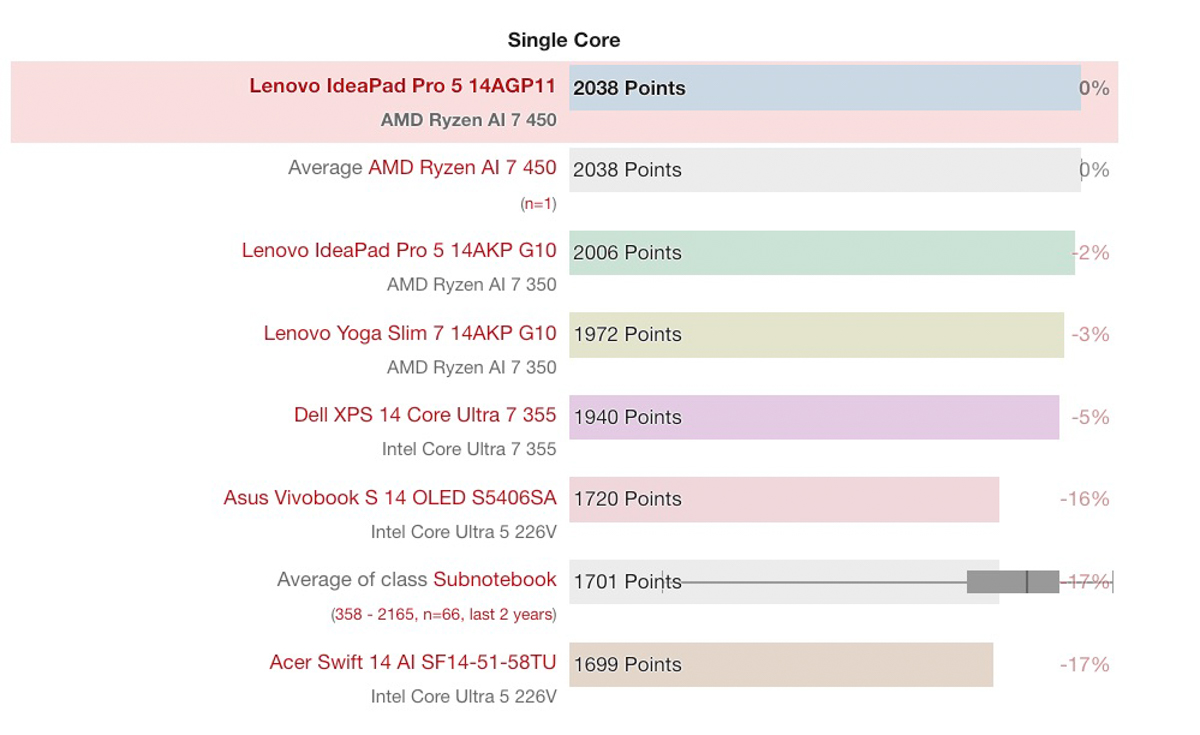This screenshot has width=1200, height=735.
Task: Click the pink 1720 Points bar
Action: coord(784,499)
